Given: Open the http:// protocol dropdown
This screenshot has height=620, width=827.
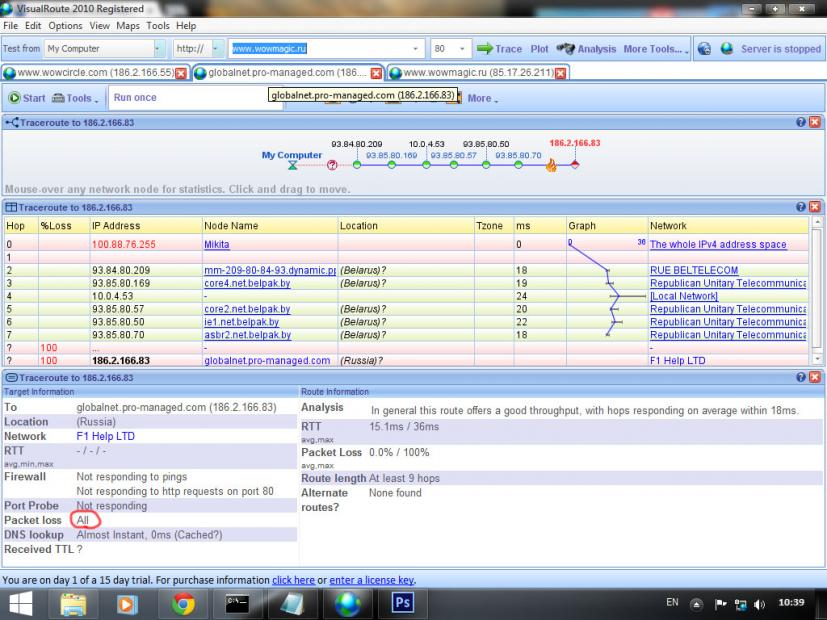Looking at the screenshot, I should point(215,48).
